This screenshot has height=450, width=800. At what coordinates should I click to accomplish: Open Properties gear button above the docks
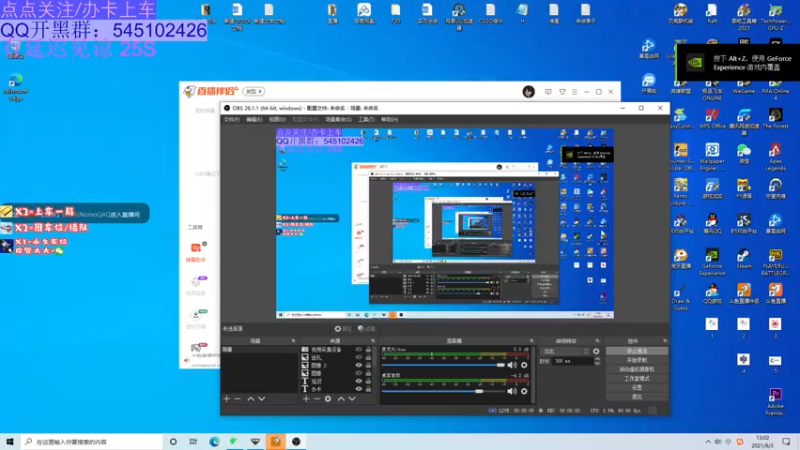click(x=343, y=329)
